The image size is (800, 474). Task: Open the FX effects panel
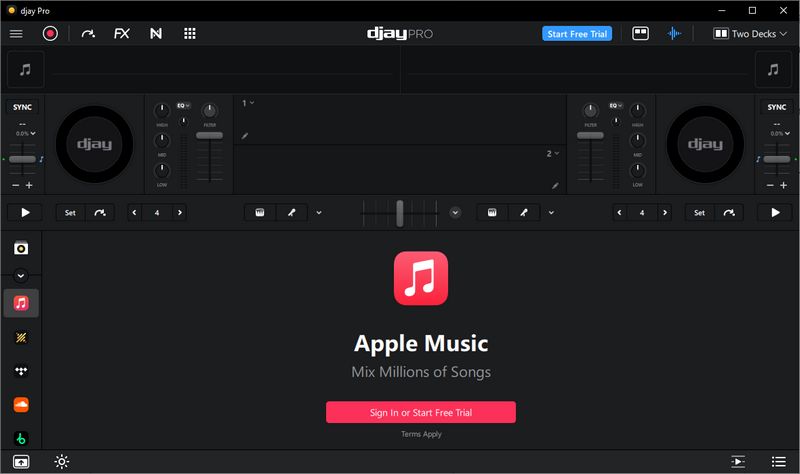click(121, 34)
